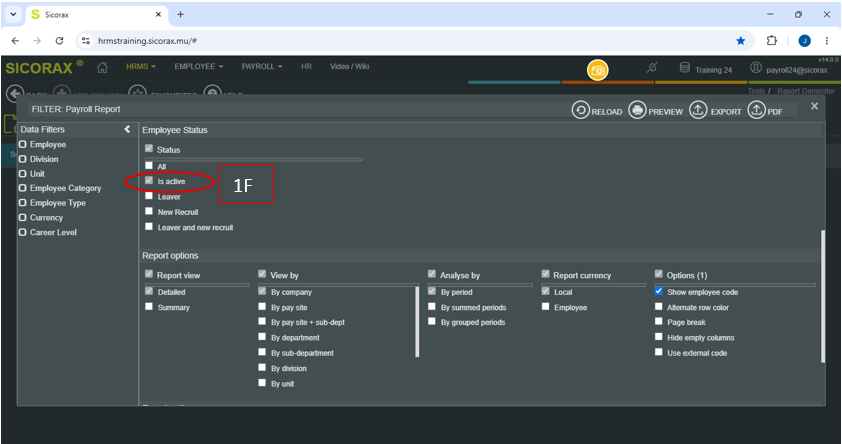Check the By department checkbox
This screenshot has height=444, width=842.
tap(262, 337)
